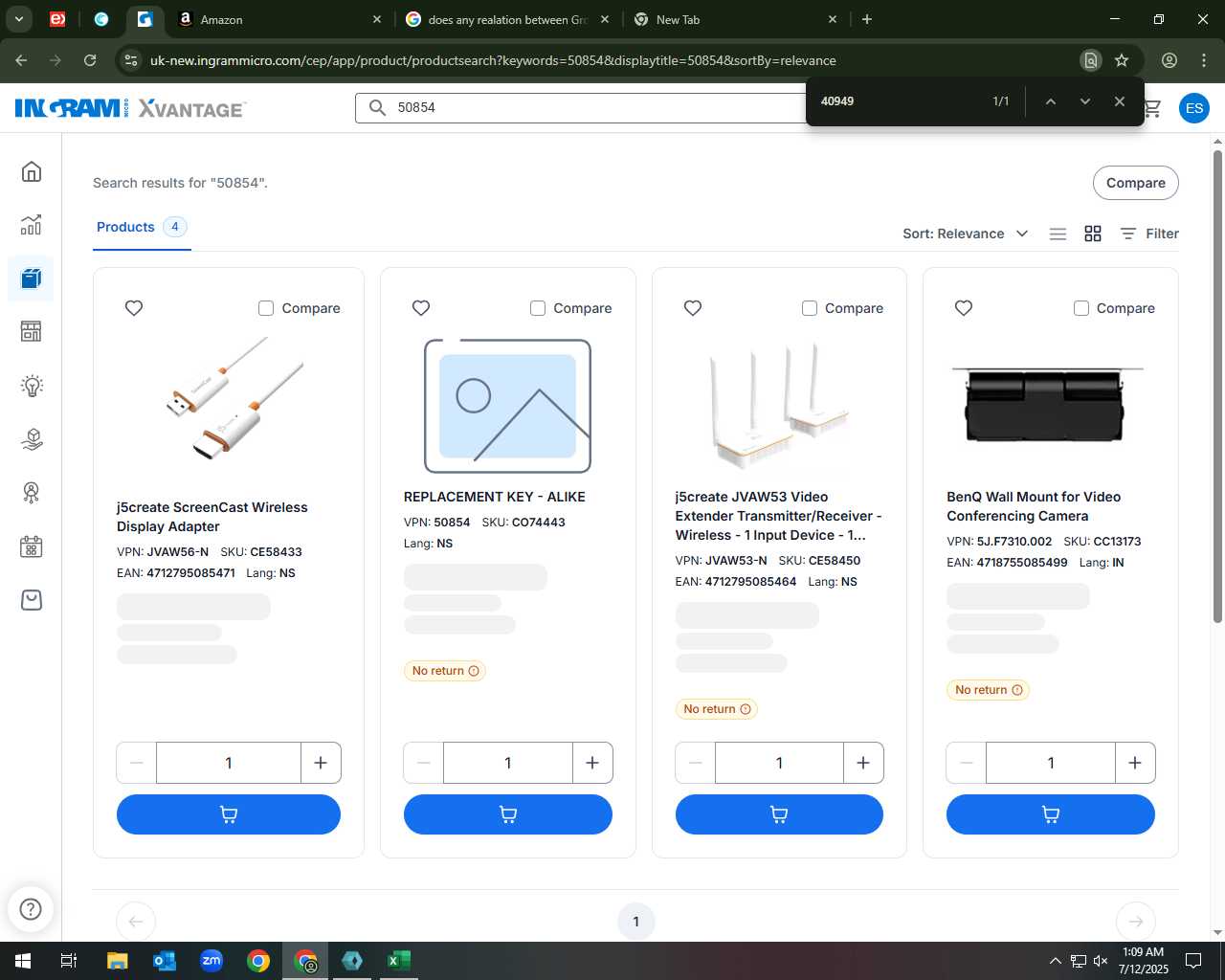Add ScreenCast Wireless Display Adapter to cart
Viewport: 1225px width, 980px height.
point(229,814)
